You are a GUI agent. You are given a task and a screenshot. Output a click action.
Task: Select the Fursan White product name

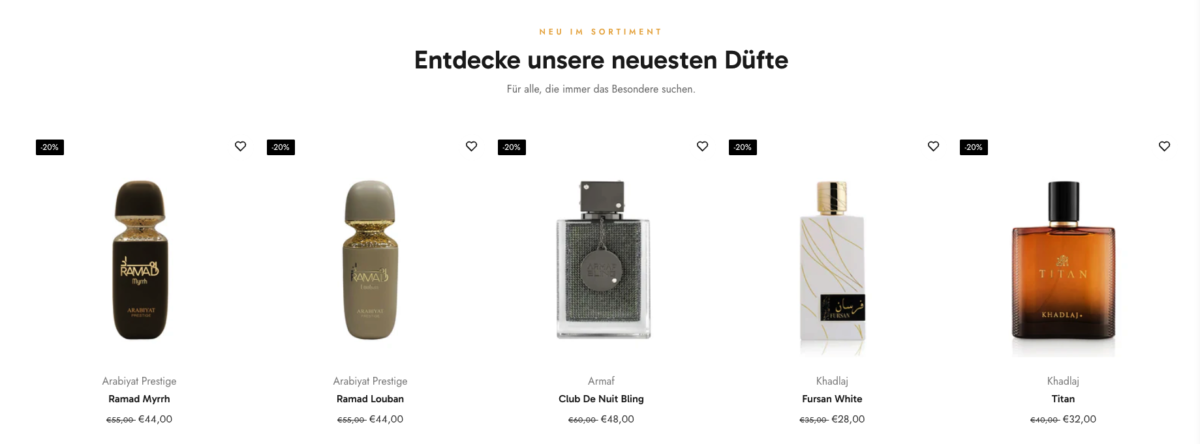tap(832, 399)
